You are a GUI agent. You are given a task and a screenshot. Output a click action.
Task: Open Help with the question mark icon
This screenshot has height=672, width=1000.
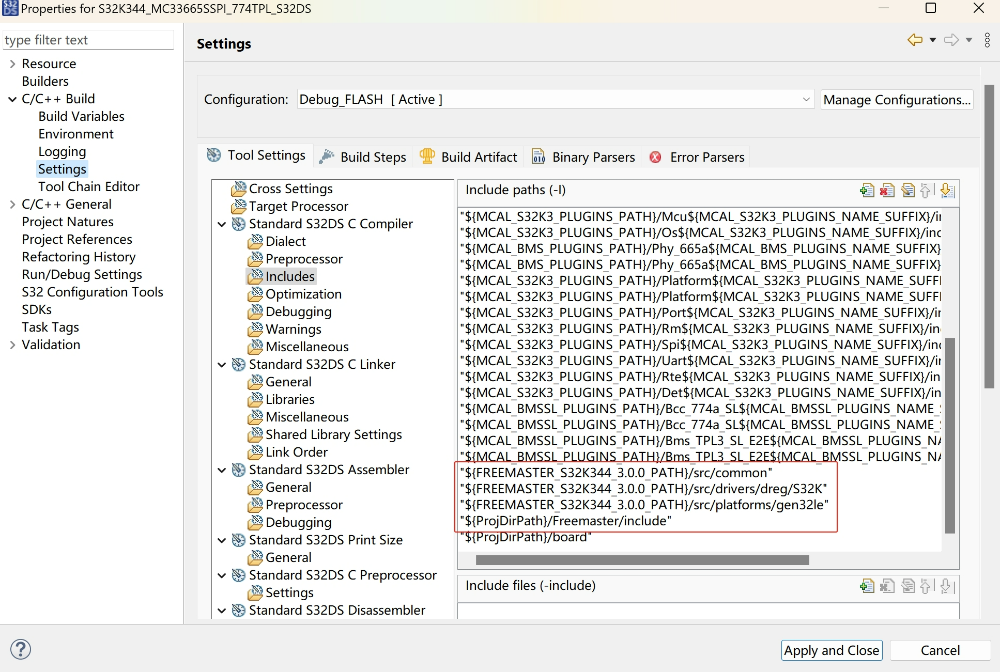coord(19,650)
